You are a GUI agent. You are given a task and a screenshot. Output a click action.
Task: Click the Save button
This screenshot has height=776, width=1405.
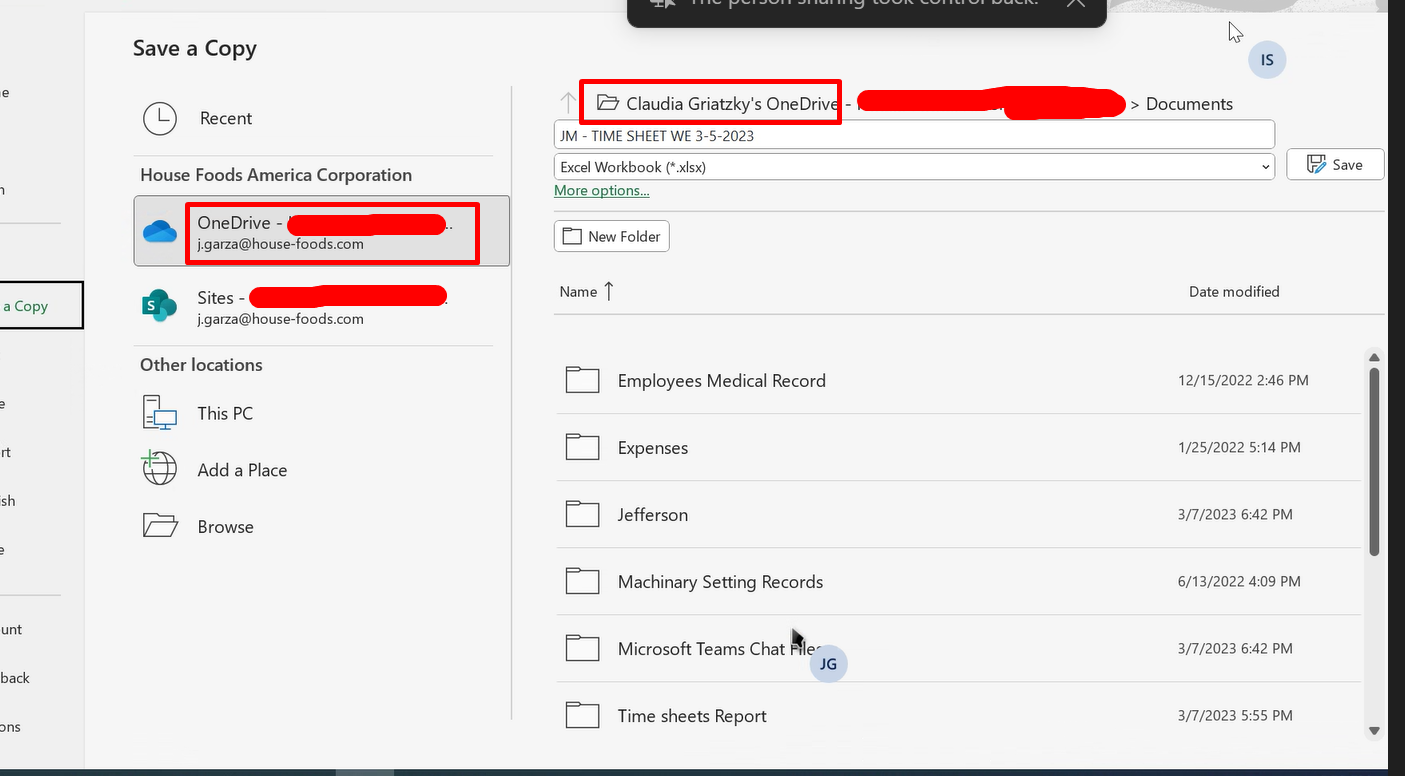coord(1335,164)
